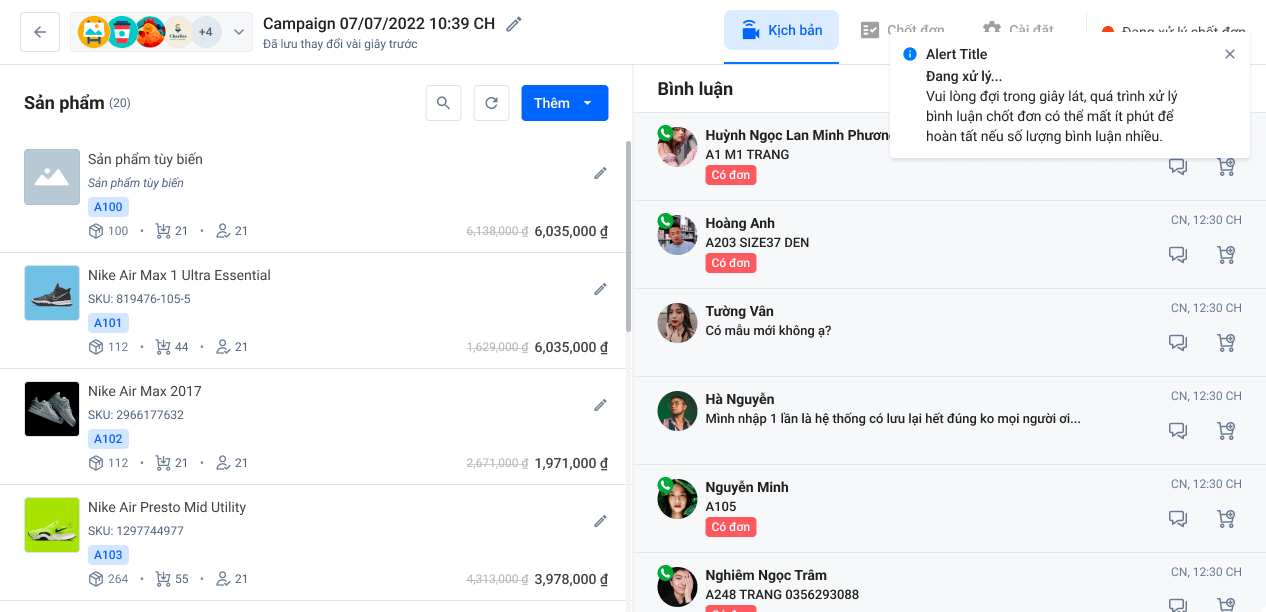Expand the channel avatars dropdown
The image size is (1266, 612).
239,32
